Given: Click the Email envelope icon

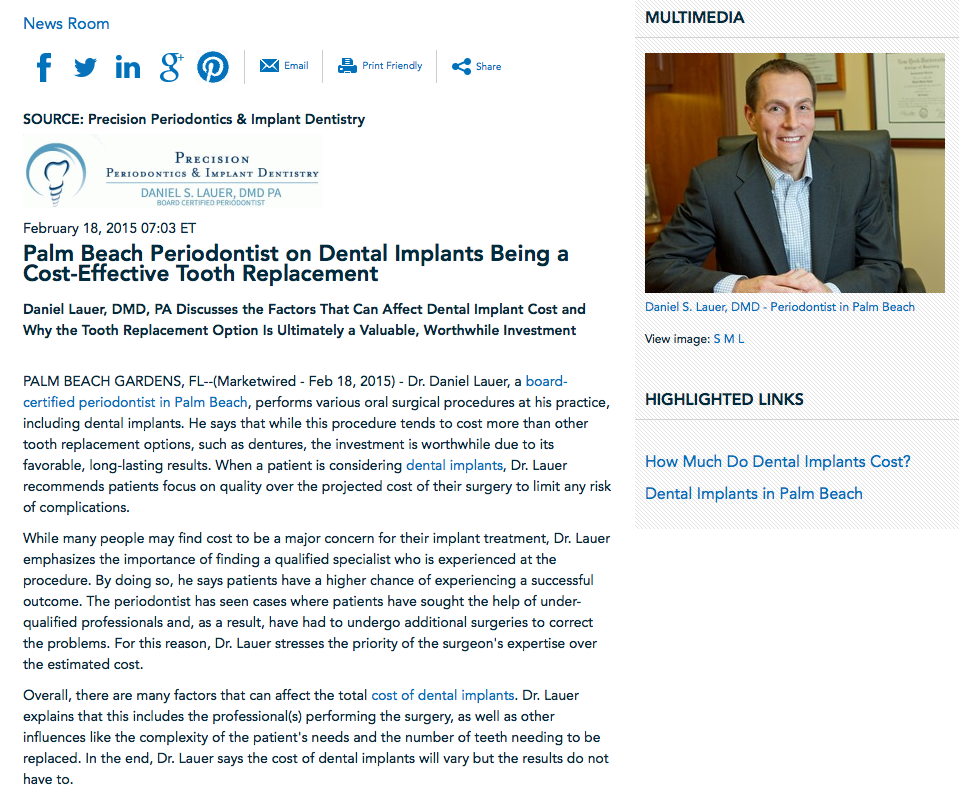Looking at the screenshot, I should [x=269, y=66].
